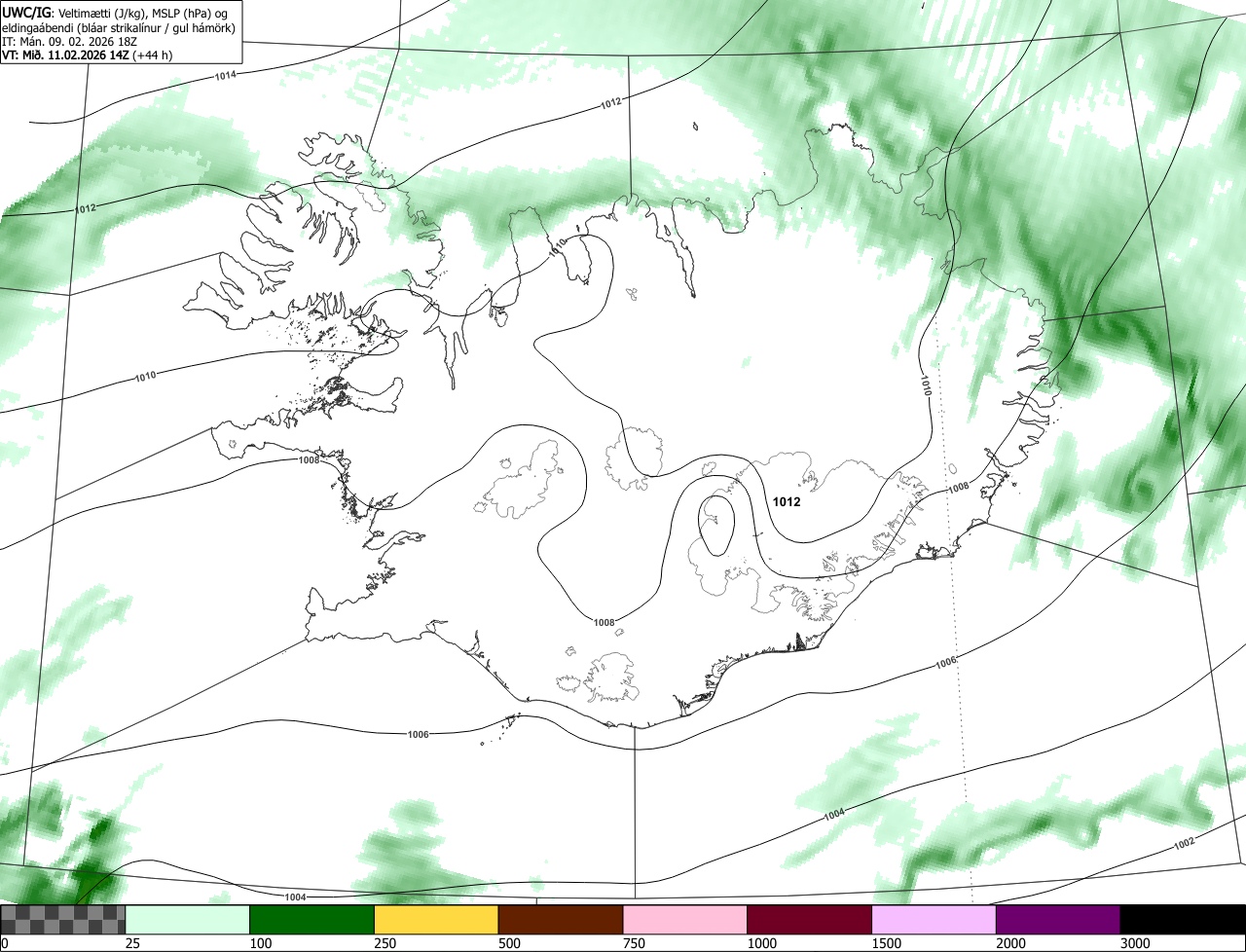The image size is (1246, 952).
Task: Click the legend value '1500'
Action: (x=887, y=943)
